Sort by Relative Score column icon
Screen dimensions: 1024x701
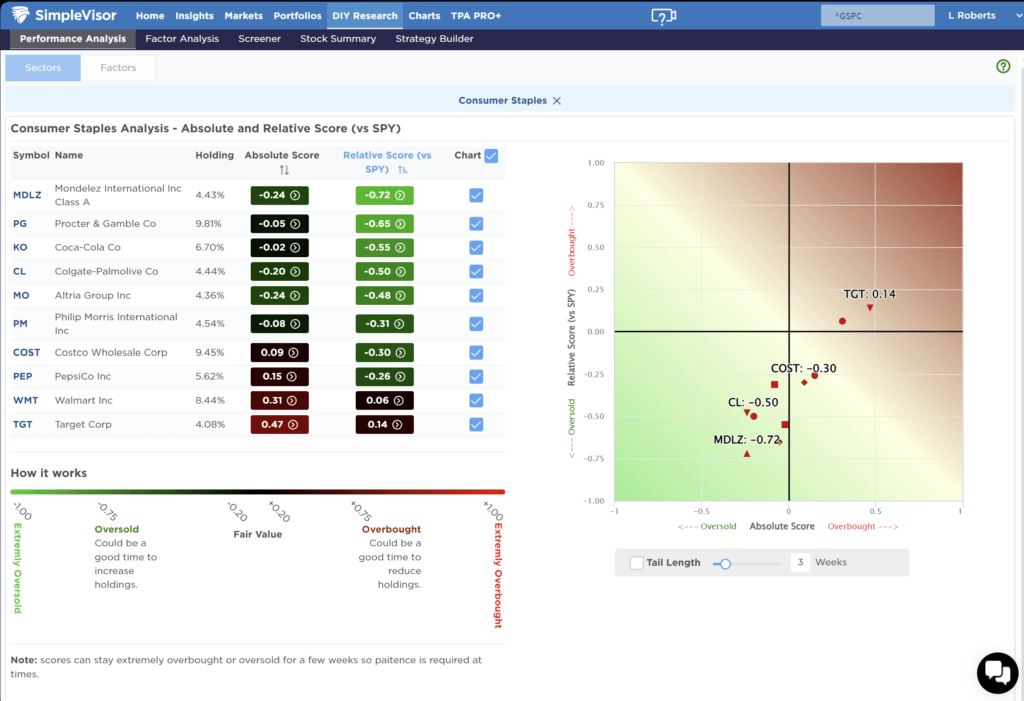[x=403, y=171]
